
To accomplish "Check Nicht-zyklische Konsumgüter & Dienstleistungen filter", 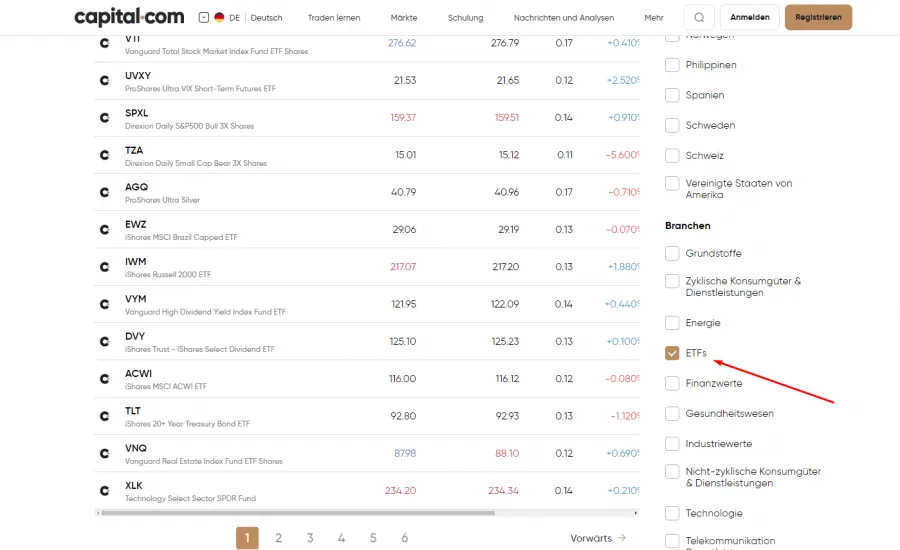I will tap(672, 471).
